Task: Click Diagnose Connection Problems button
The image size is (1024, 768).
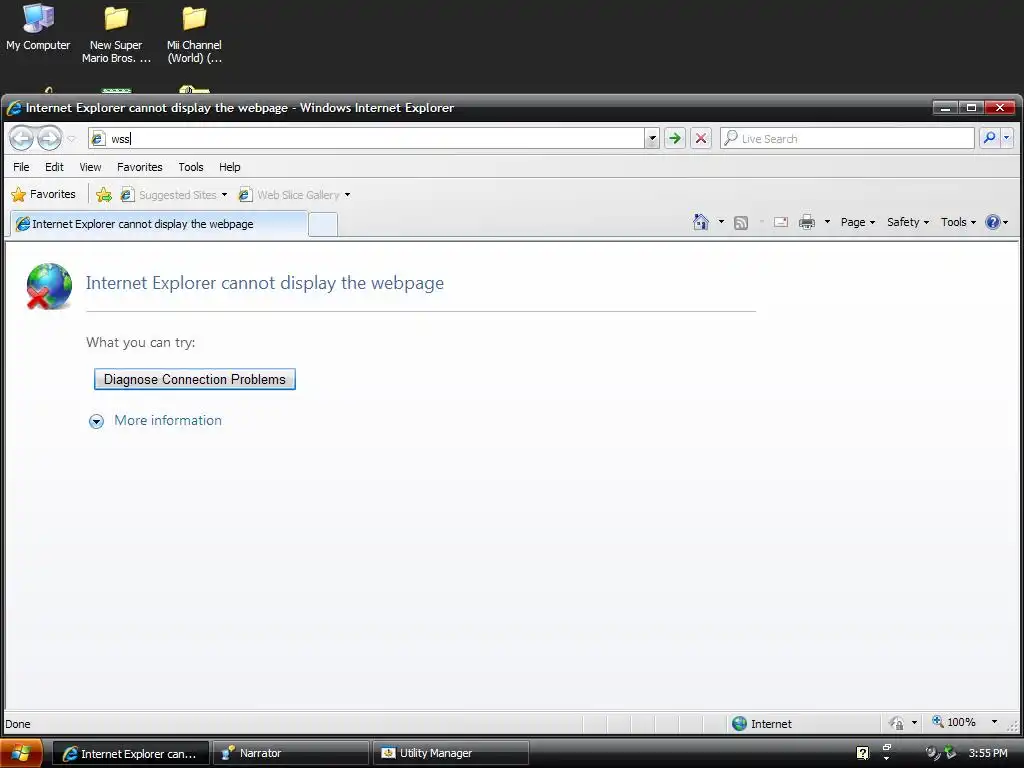Action: click(195, 379)
